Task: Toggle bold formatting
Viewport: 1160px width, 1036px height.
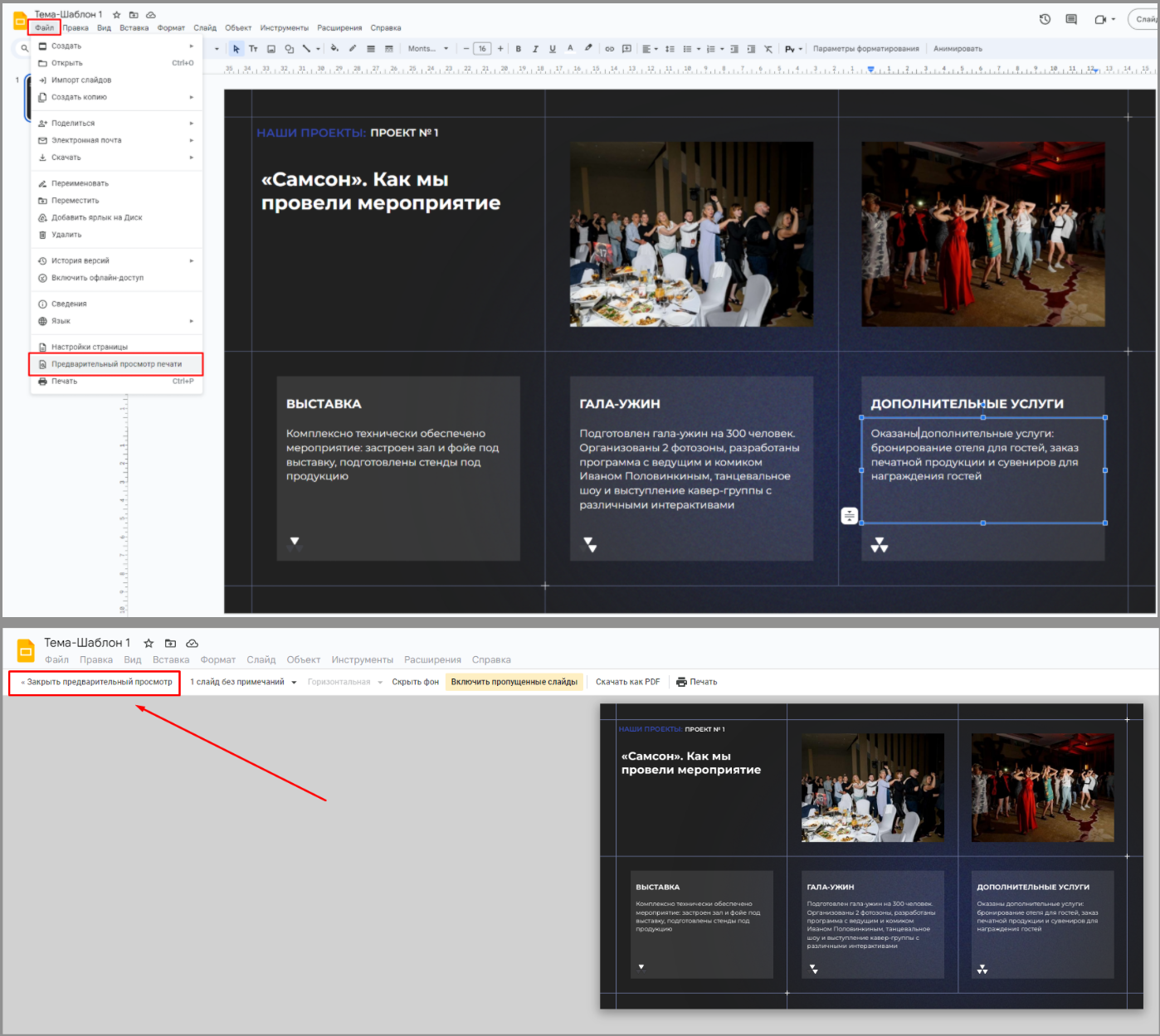Action: pyautogui.click(x=519, y=48)
